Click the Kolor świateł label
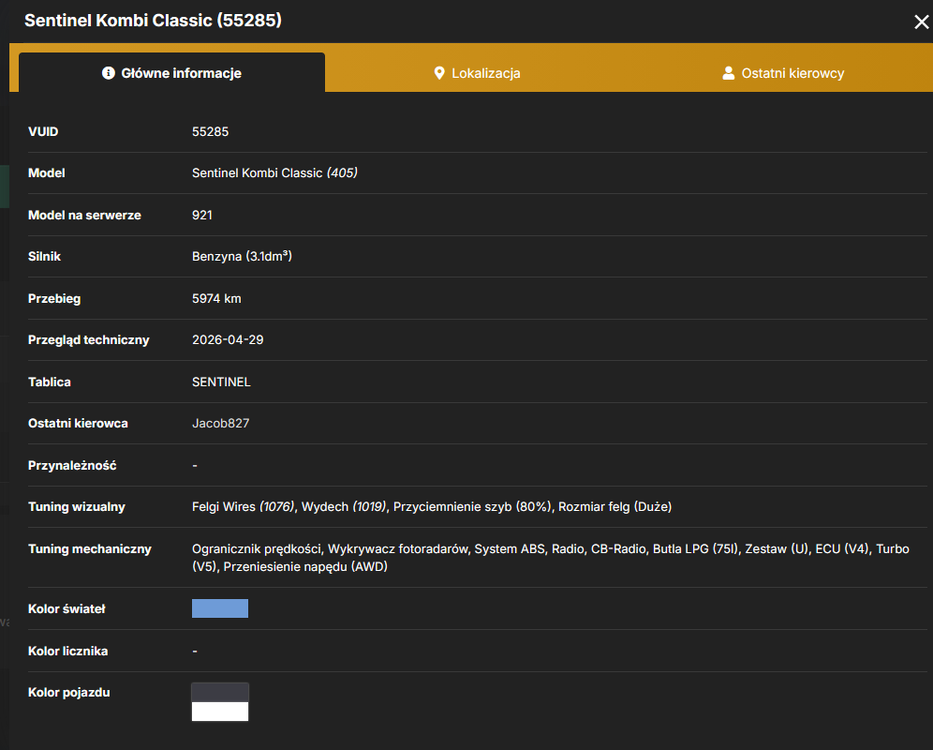Viewport: 933px width, 750px height. click(x=66, y=608)
